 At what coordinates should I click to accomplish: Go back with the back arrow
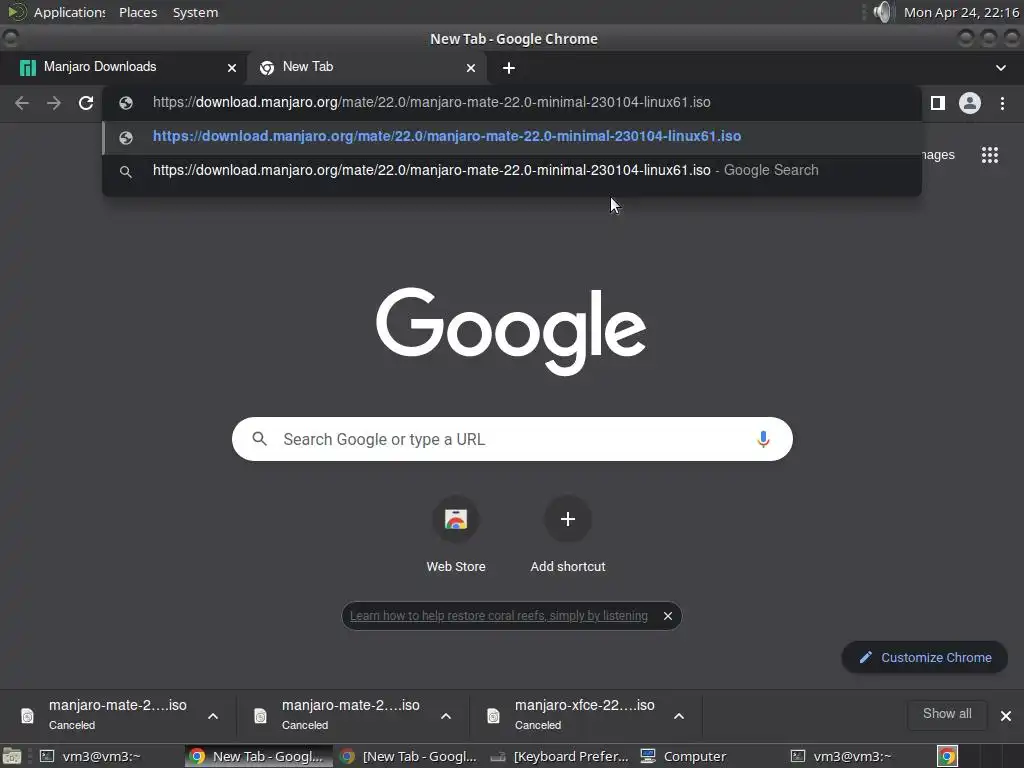click(22, 103)
